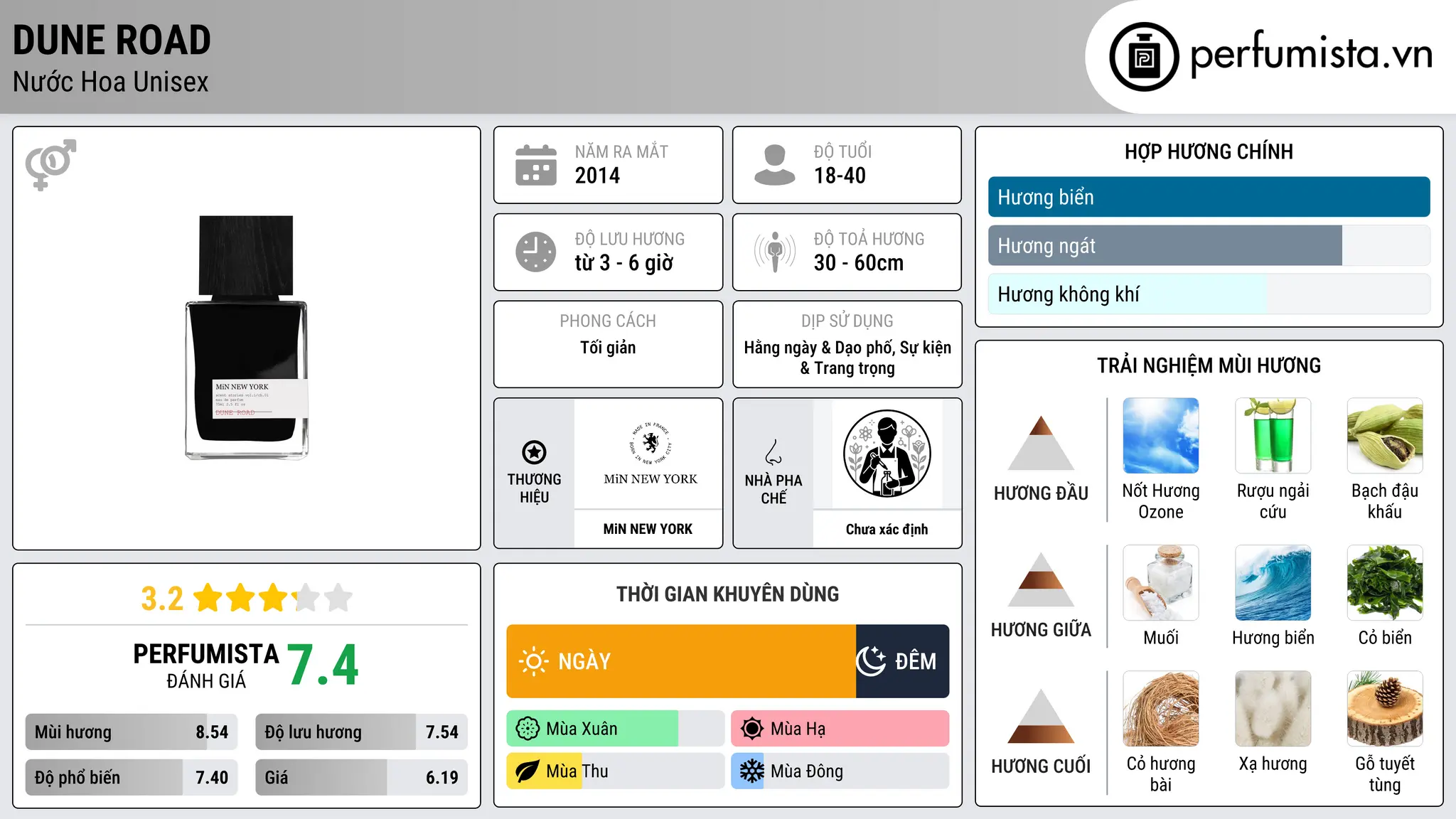Click the perfumista.vn site name

tap(1311, 54)
